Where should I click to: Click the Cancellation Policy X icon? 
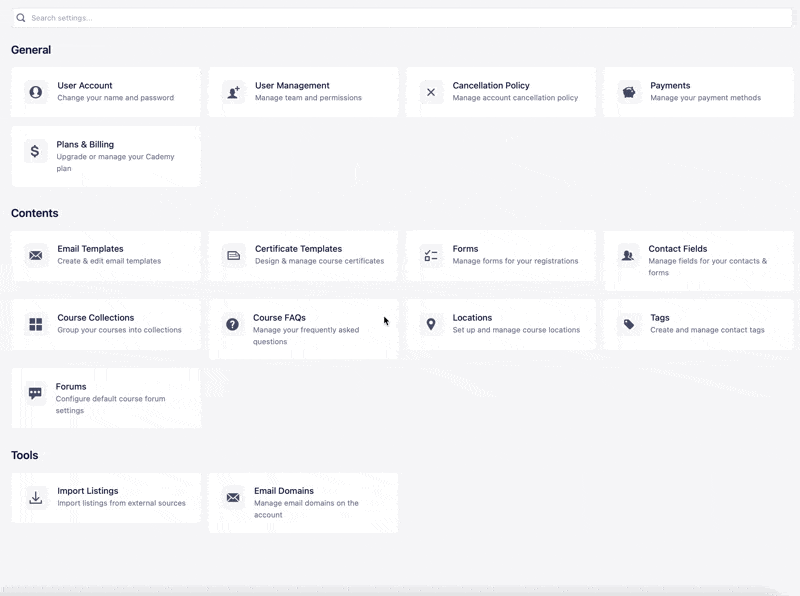tap(430, 91)
